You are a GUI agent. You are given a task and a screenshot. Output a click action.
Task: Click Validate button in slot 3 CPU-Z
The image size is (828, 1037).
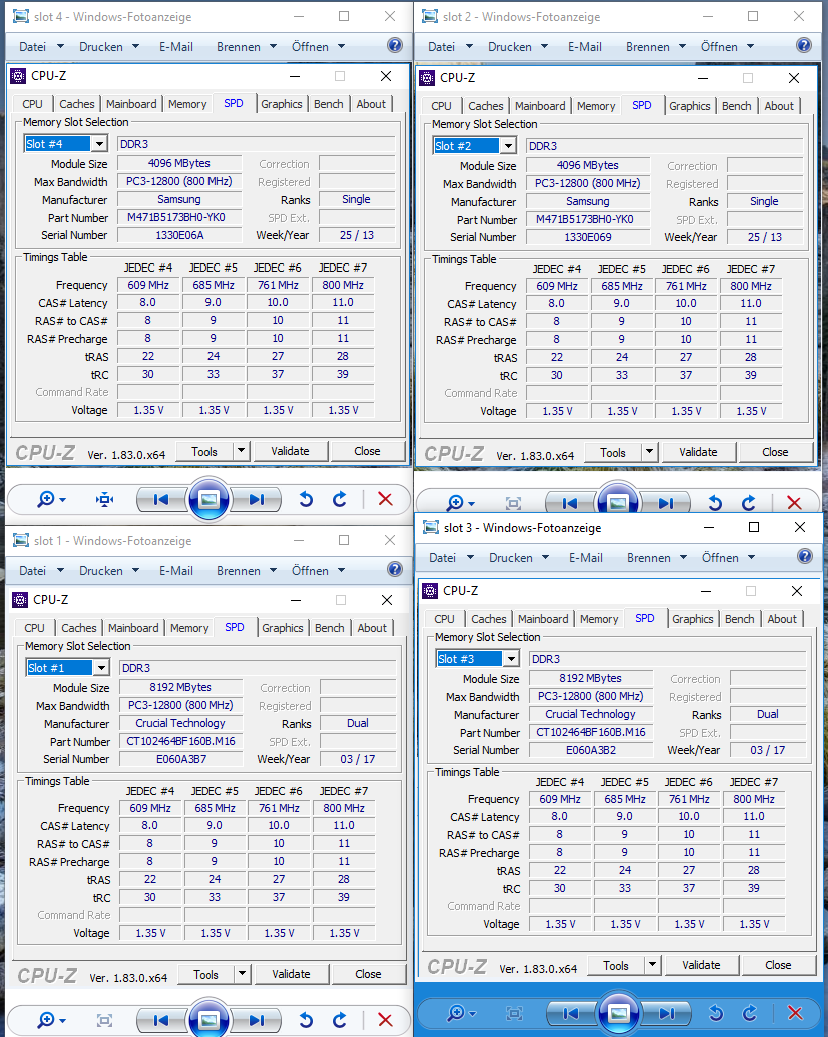pos(701,965)
